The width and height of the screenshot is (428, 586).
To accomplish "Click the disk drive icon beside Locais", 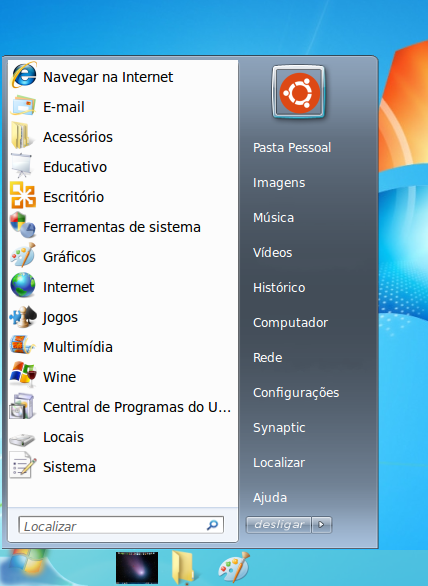I will coord(22,438).
